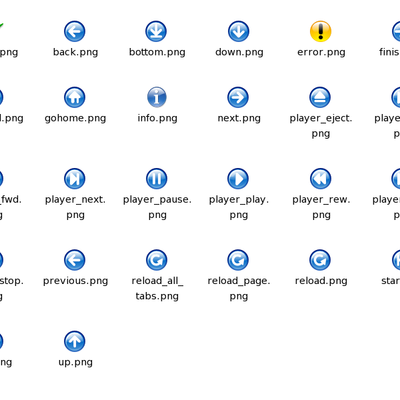Viewport: 400px width, 400px height.
Task: Select the reload.png icon
Action: tap(320, 260)
